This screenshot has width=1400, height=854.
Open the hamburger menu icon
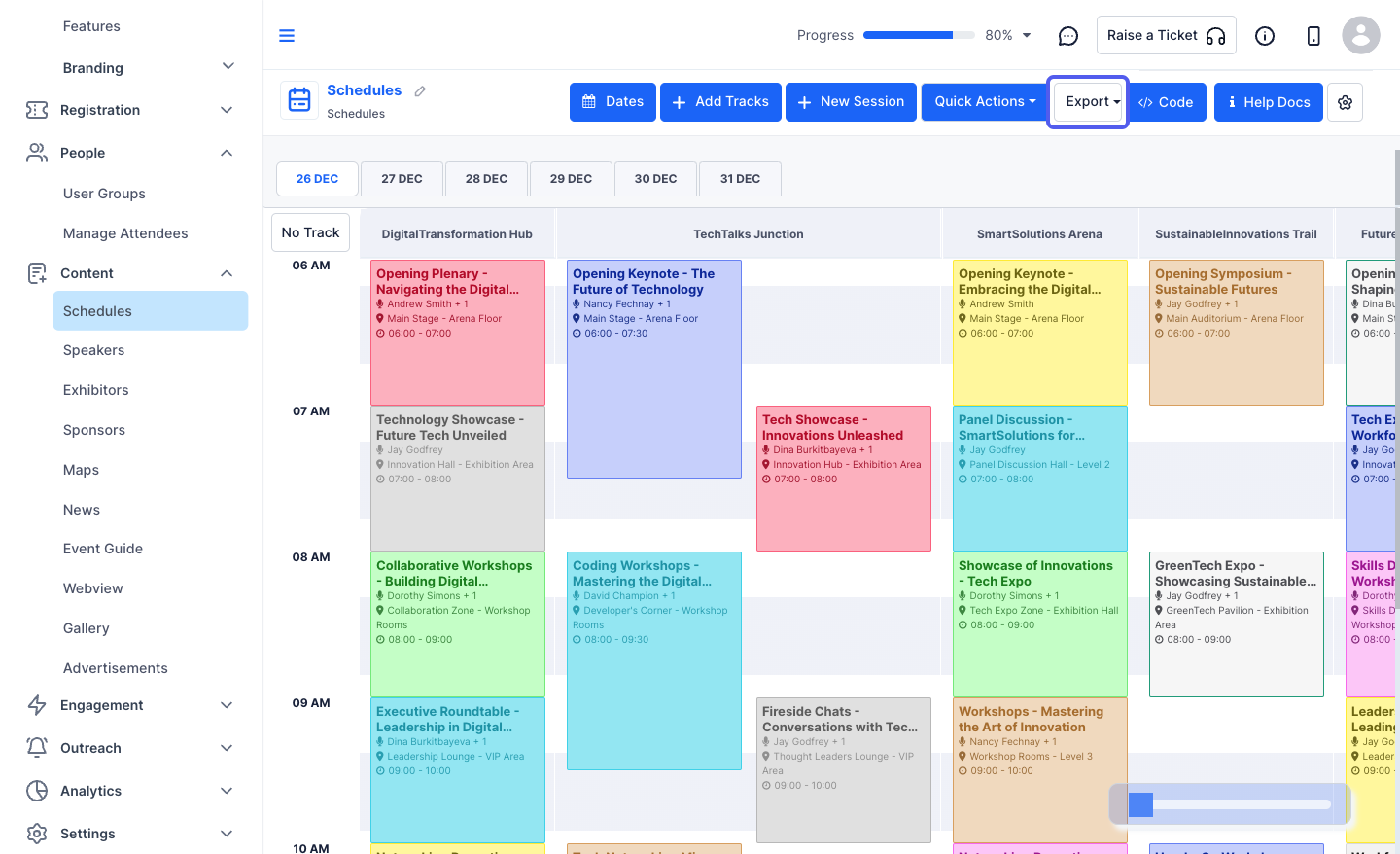[287, 36]
